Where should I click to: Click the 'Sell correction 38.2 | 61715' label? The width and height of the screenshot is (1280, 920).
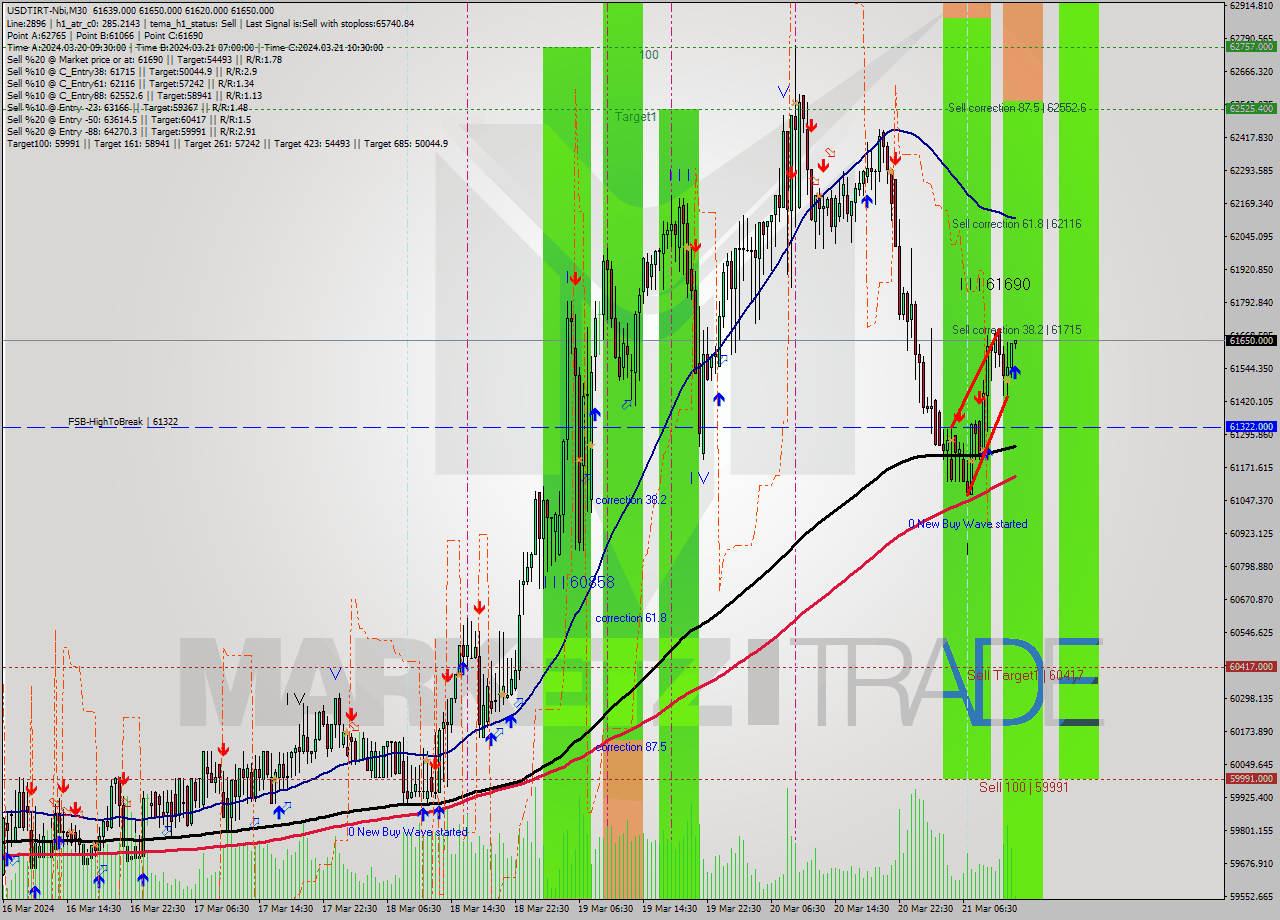point(1017,330)
